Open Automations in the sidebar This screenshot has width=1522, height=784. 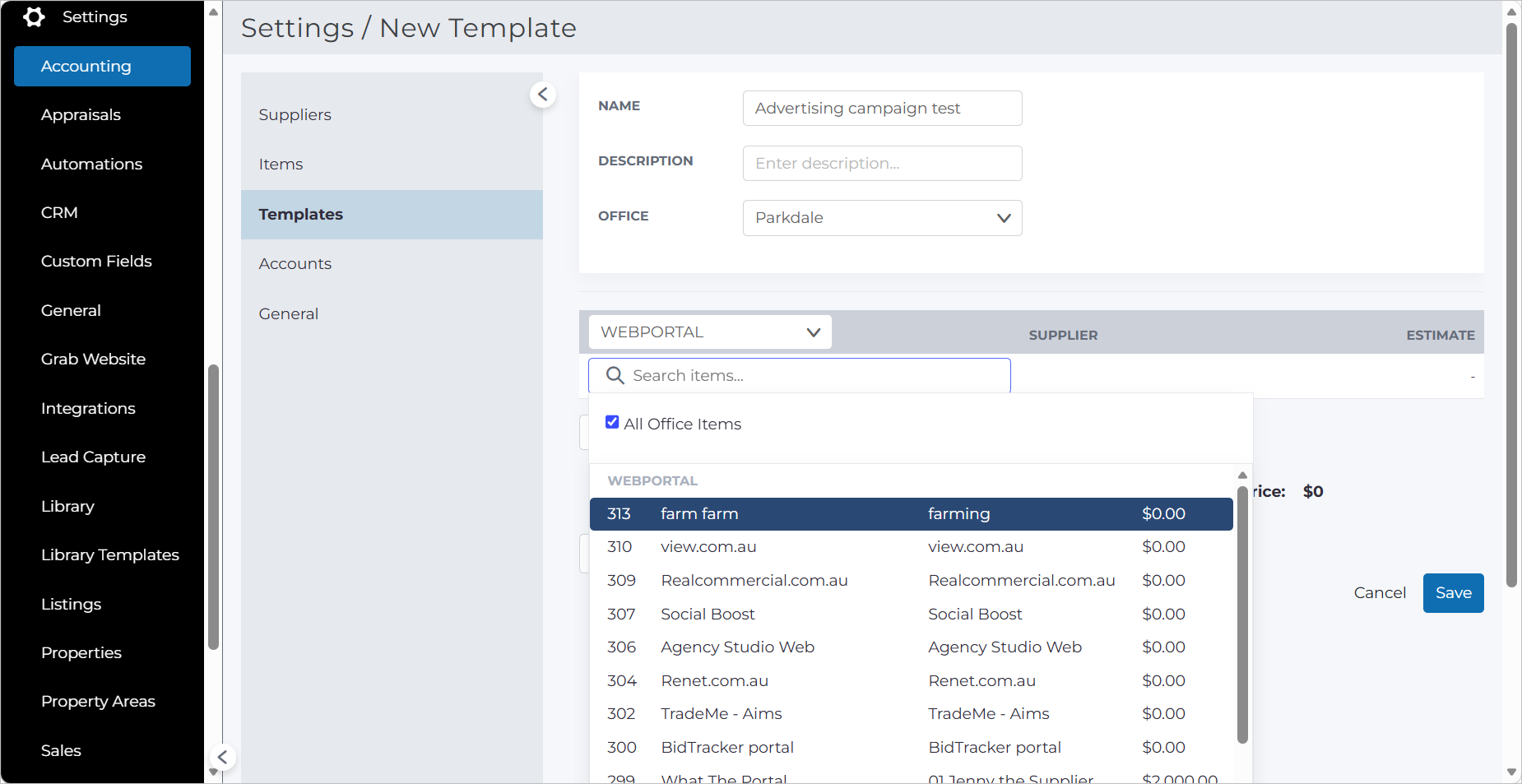tap(91, 164)
